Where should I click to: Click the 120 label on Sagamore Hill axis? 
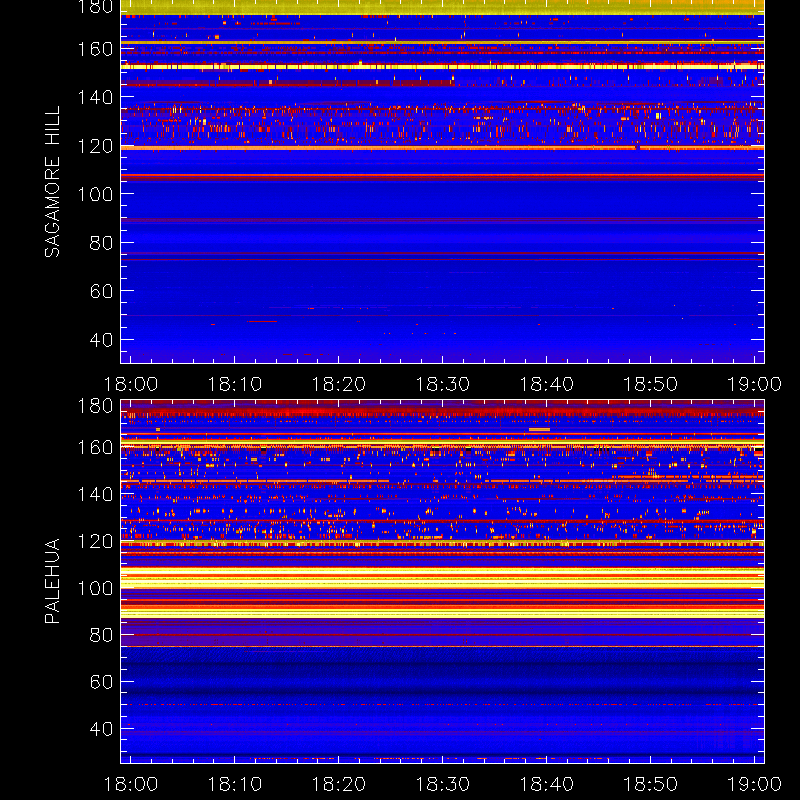(x=95, y=146)
